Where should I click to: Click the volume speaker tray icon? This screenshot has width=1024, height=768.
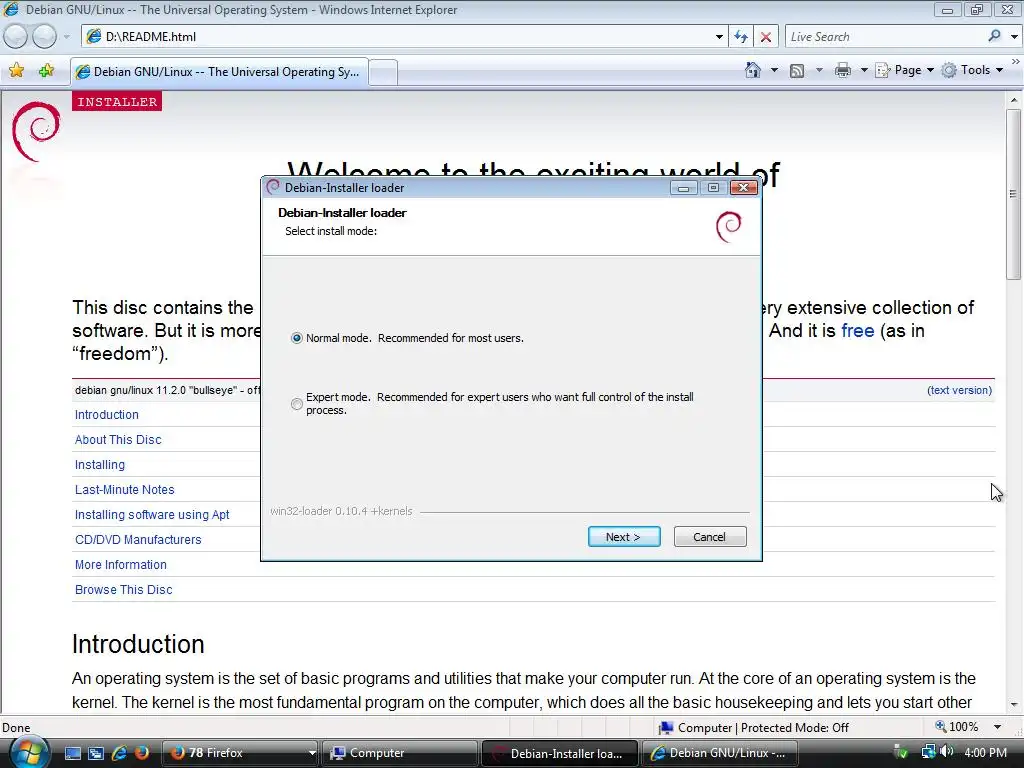click(946, 752)
